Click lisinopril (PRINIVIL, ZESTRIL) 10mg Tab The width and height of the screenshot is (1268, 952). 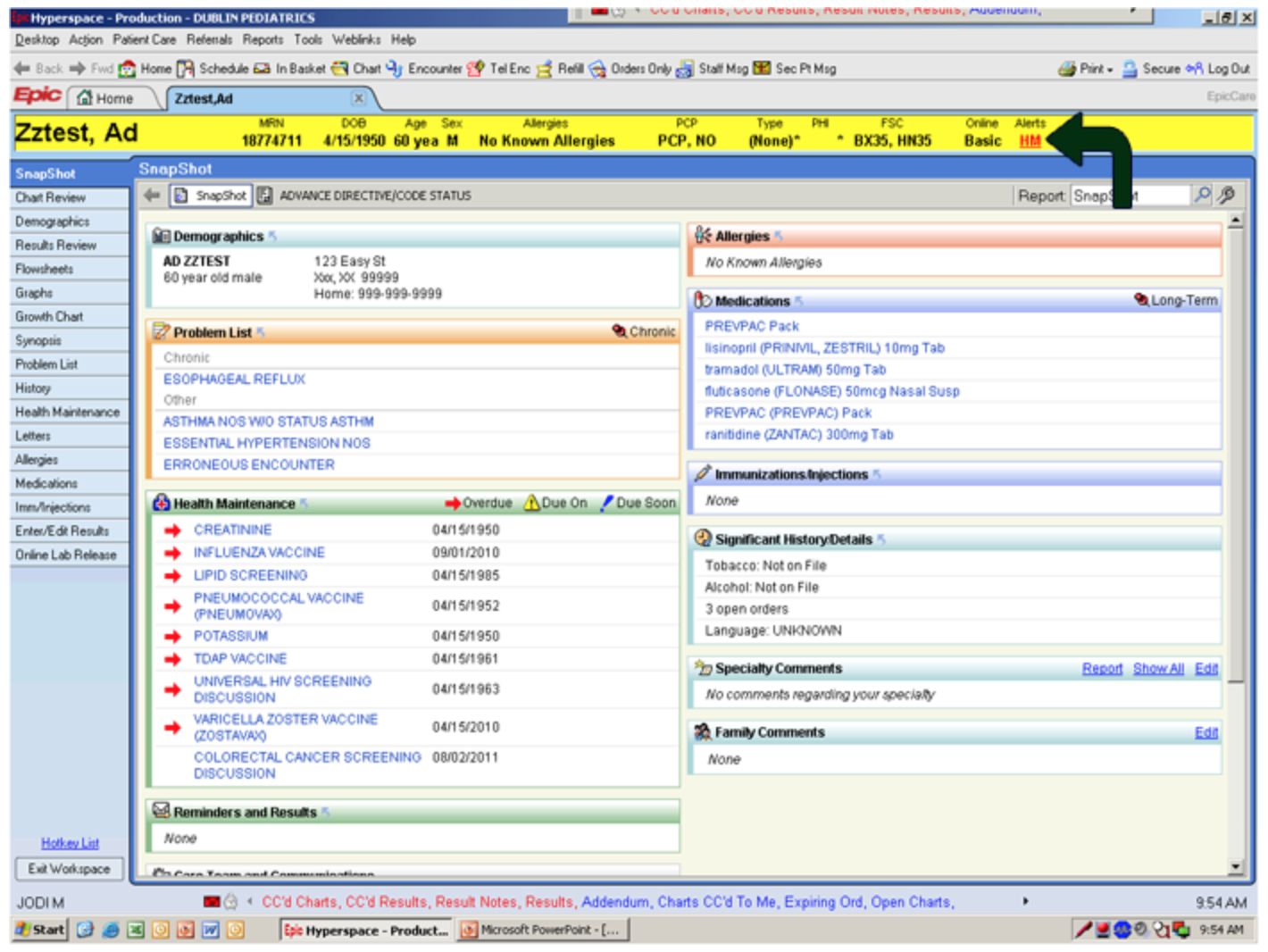(824, 348)
